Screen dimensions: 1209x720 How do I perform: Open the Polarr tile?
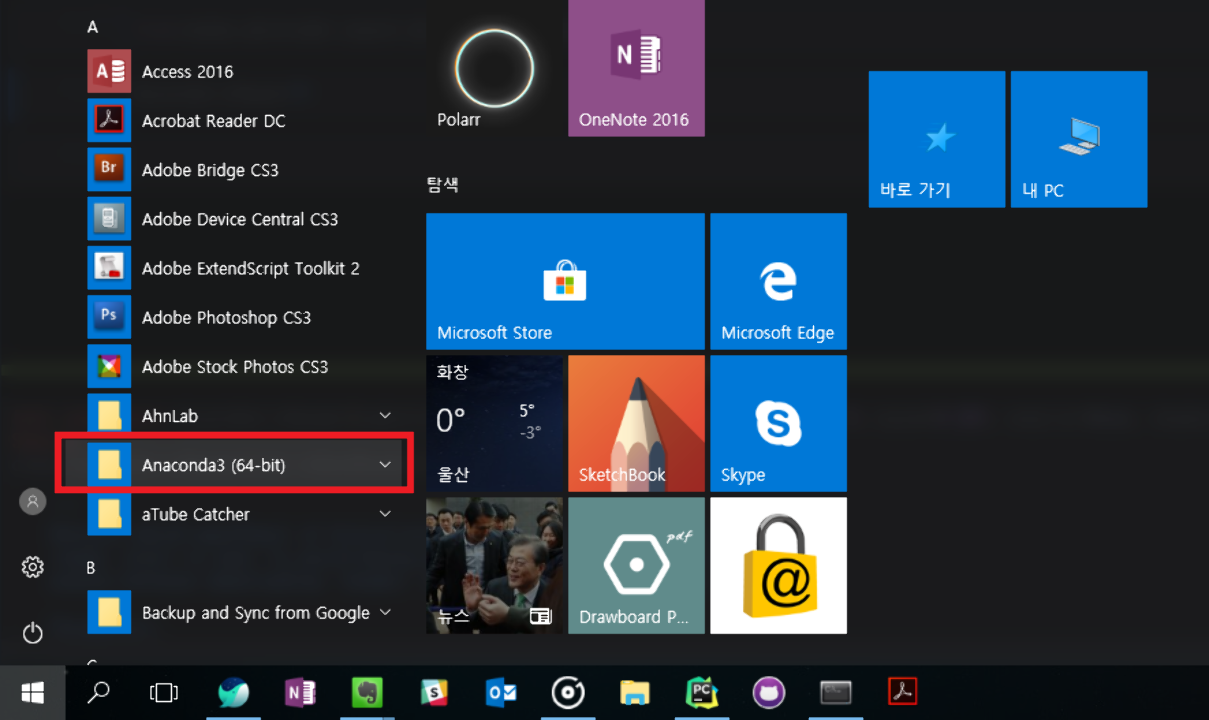click(x=494, y=68)
